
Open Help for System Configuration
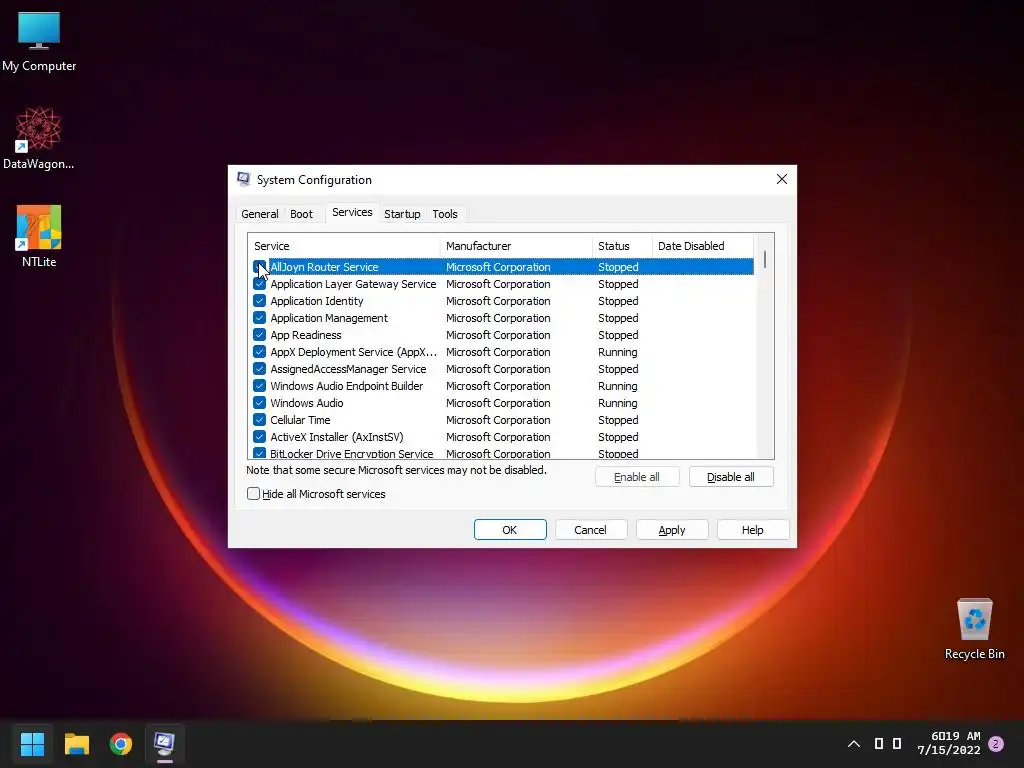[752, 530]
